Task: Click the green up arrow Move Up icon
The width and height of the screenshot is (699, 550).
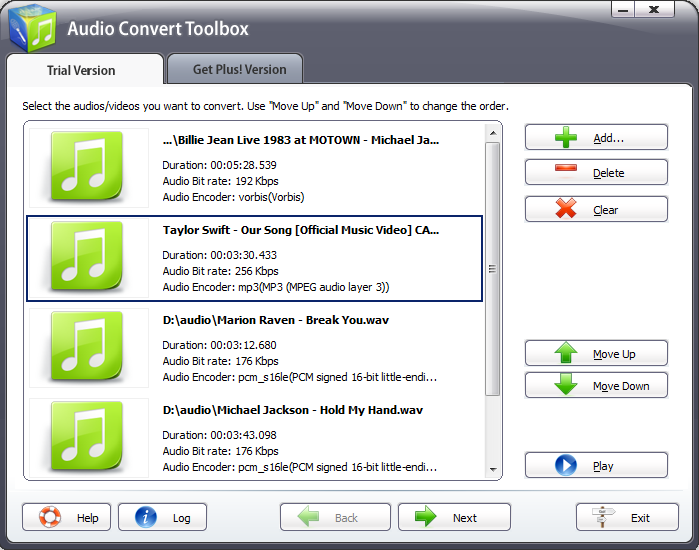Action: [x=566, y=353]
